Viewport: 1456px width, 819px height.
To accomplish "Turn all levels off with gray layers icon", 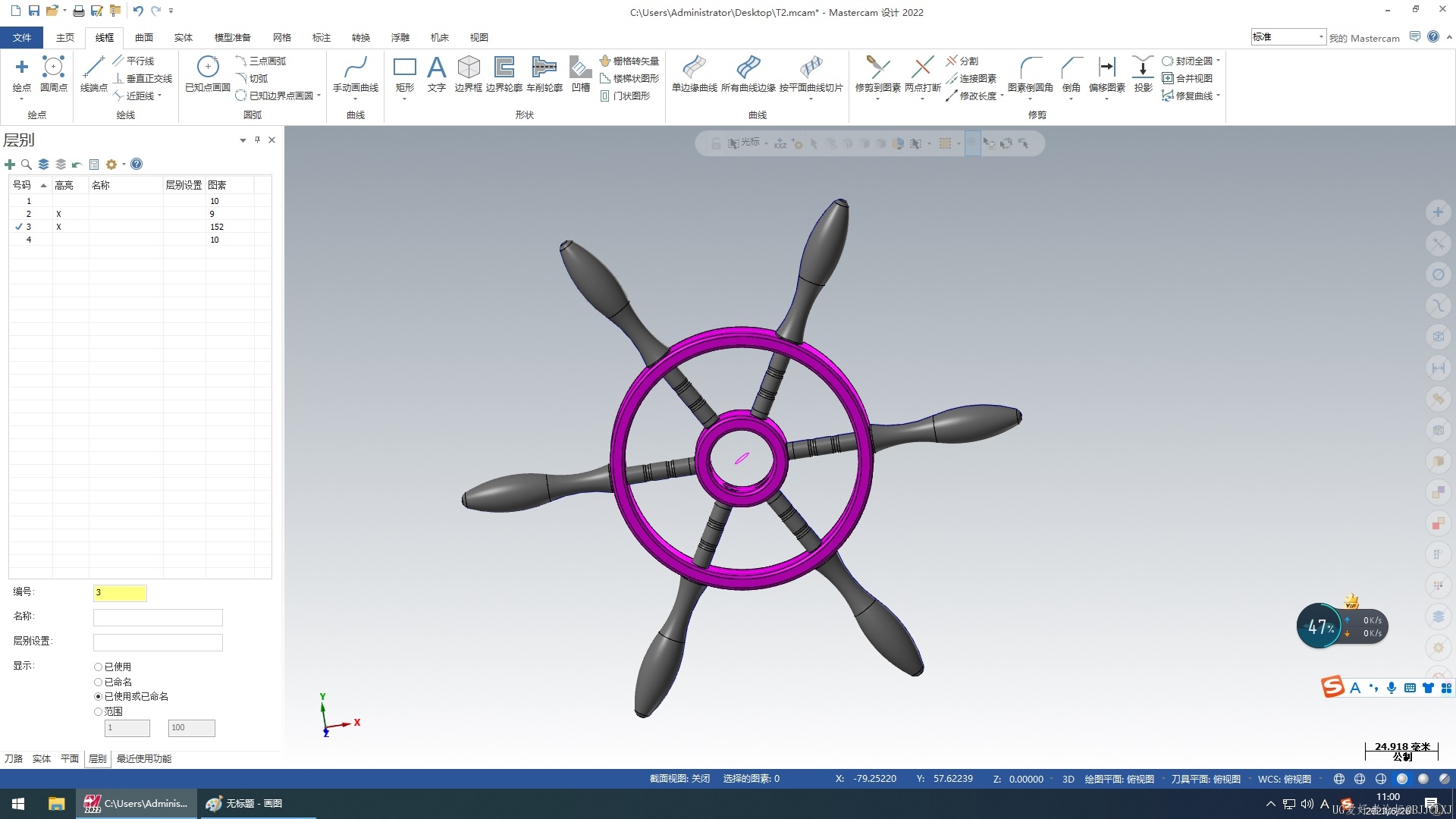I will coord(61,165).
